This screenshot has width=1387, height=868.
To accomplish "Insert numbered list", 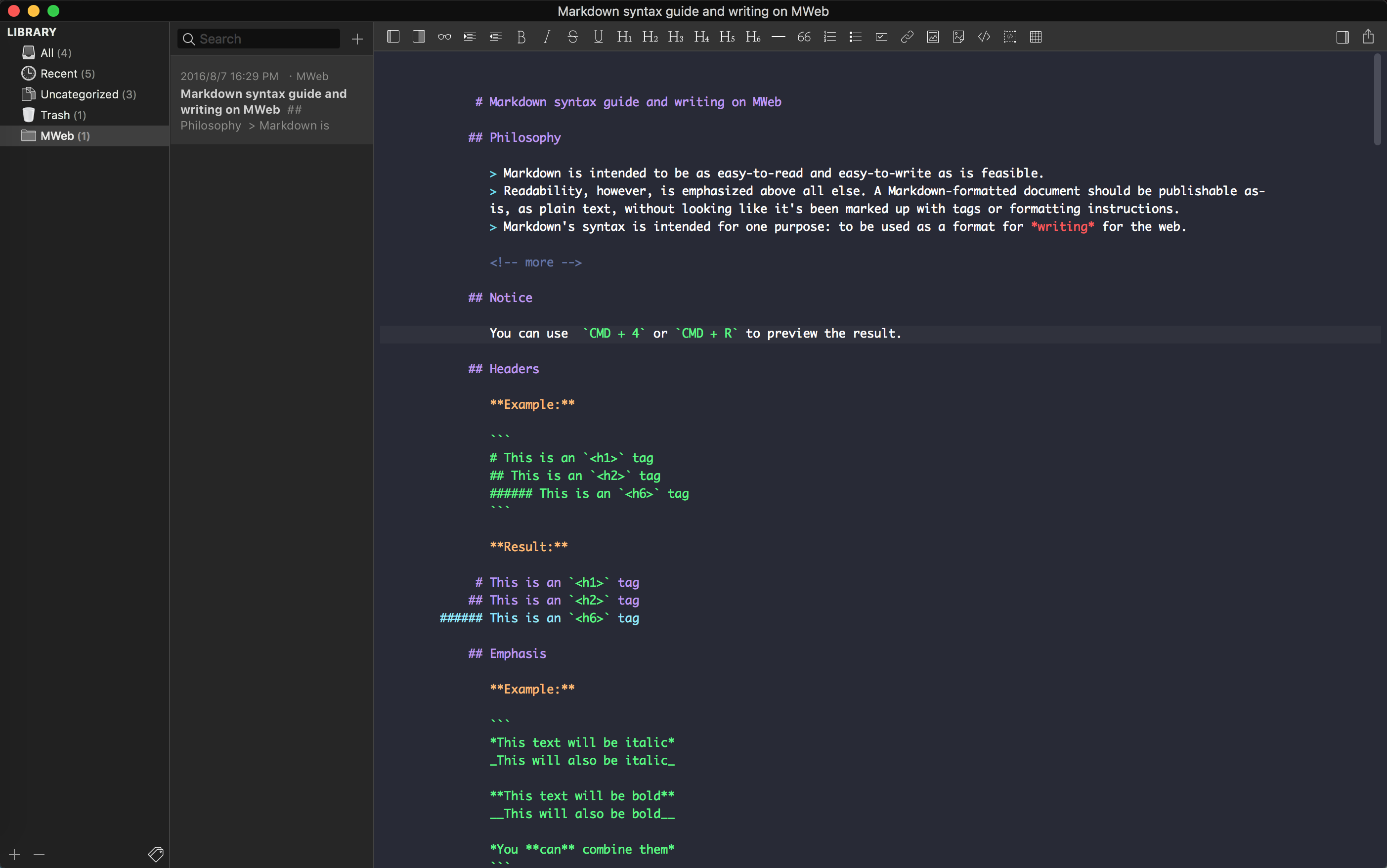I will 829,37.
